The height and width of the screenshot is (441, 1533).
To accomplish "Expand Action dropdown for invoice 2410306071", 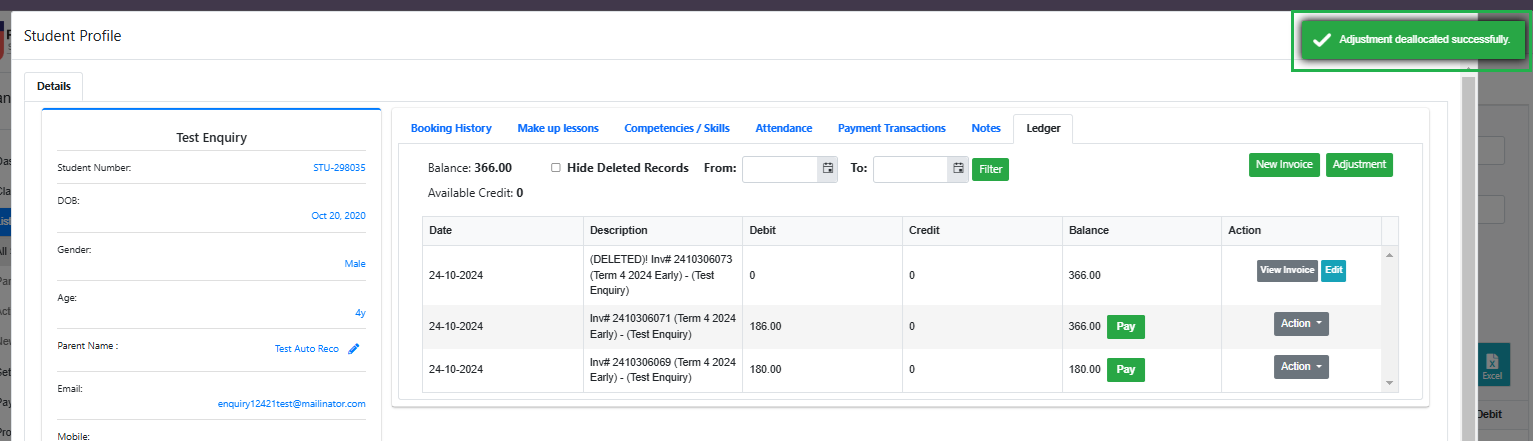I will 1301,323.
